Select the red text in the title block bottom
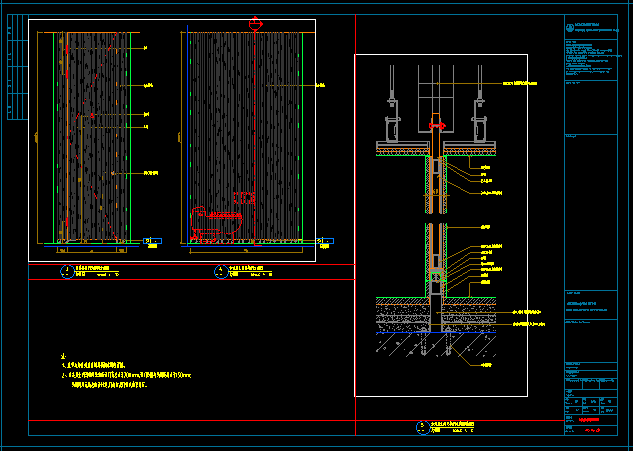633x451 pixels. [589, 421]
